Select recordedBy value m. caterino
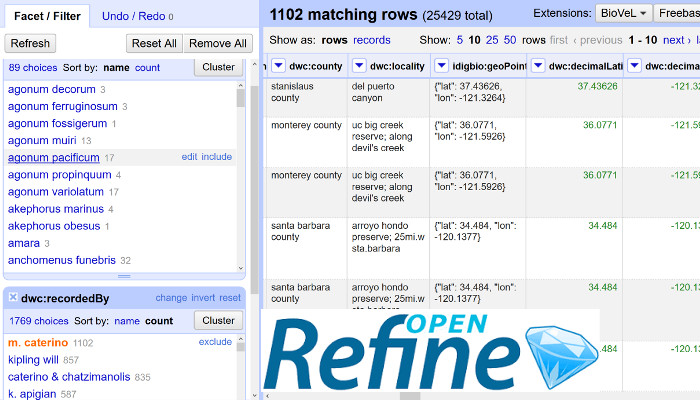This screenshot has height=400, width=700. (38, 342)
